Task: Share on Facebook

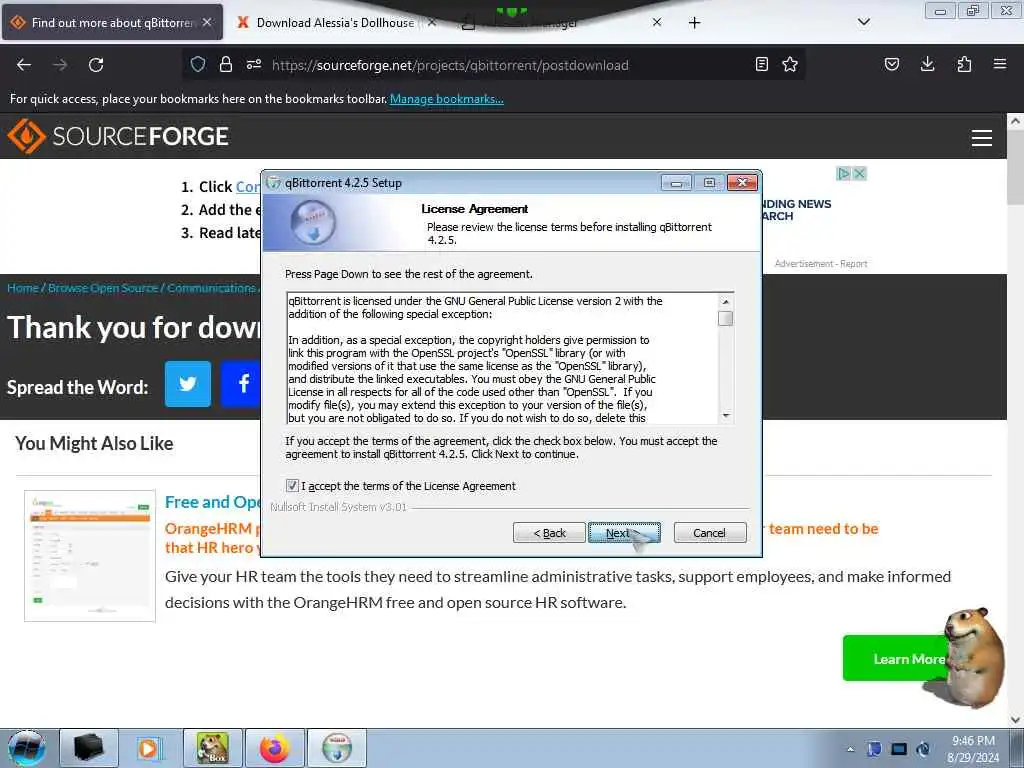Action: coord(241,384)
